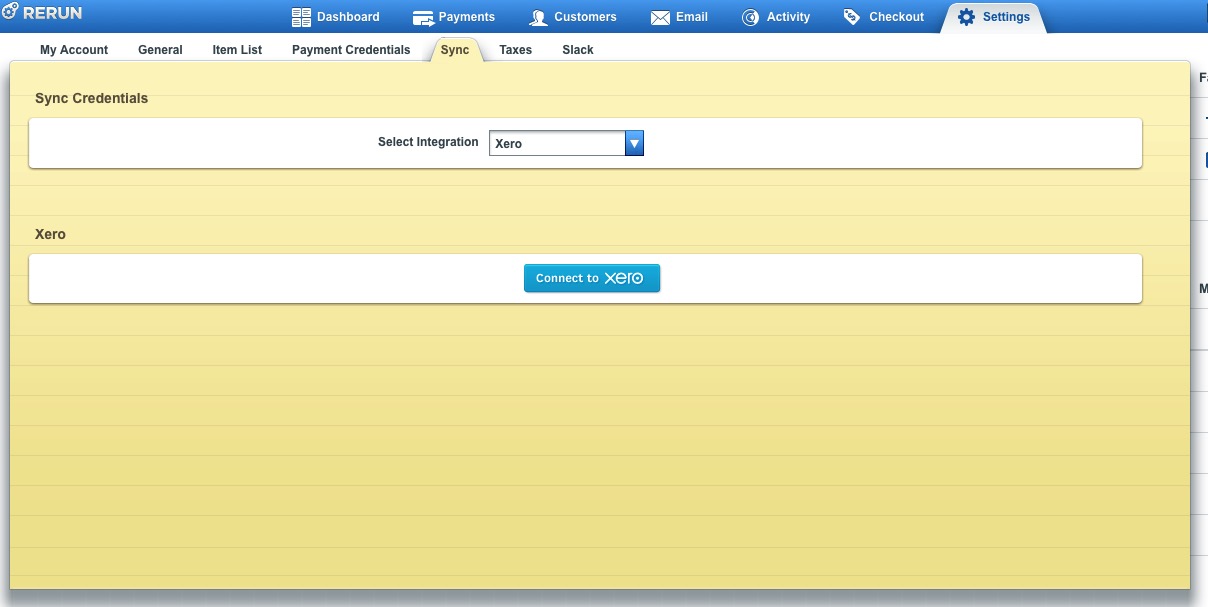This screenshot has height=607, width=1208.
Task: Click the Settings gear icon
Action: click(x=966, y=17)
